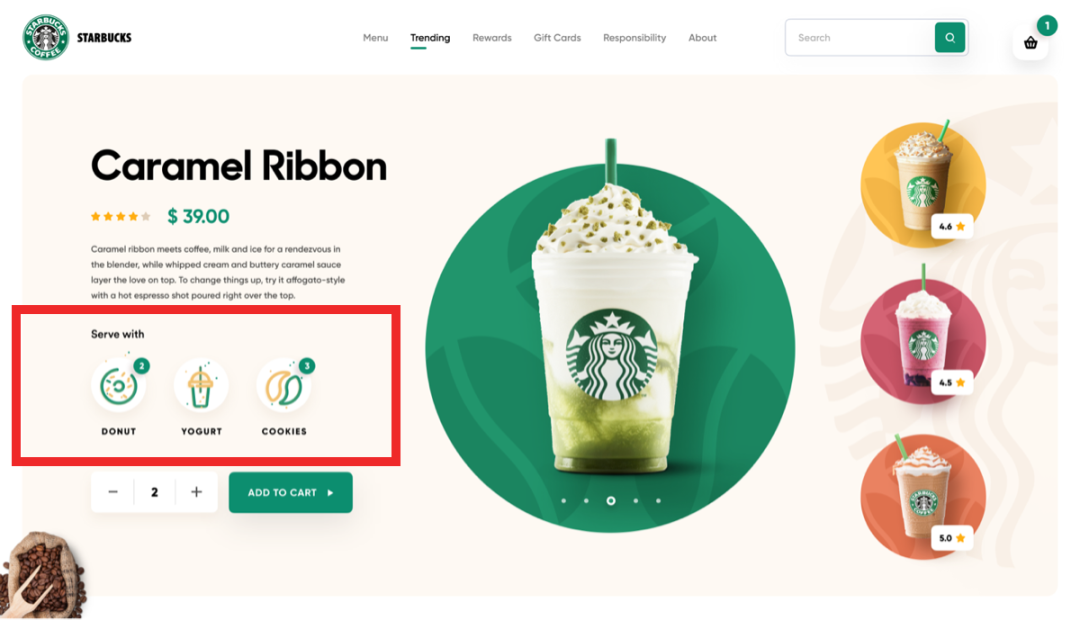Click the ADD TO CART button
Image resolution: width=1080 pixels, height=620 pixels.
click(291, 493)
